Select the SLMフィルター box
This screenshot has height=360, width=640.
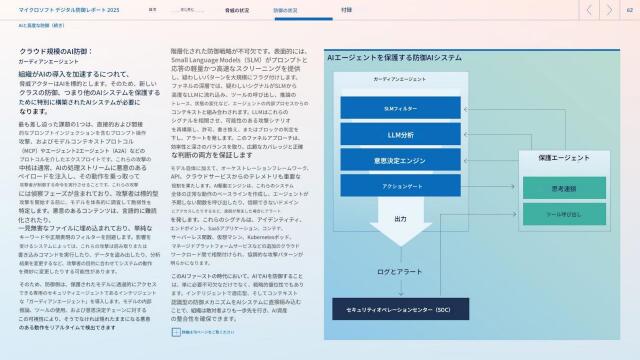400,108
